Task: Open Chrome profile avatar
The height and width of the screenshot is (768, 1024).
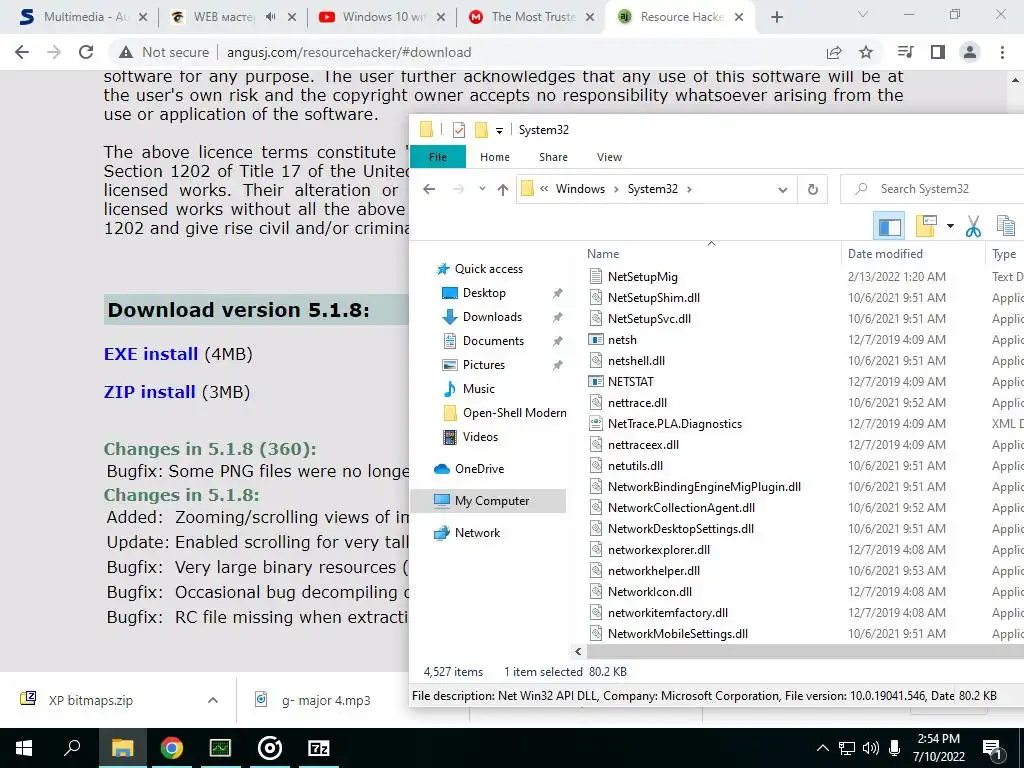Action: tap(970, 52)
